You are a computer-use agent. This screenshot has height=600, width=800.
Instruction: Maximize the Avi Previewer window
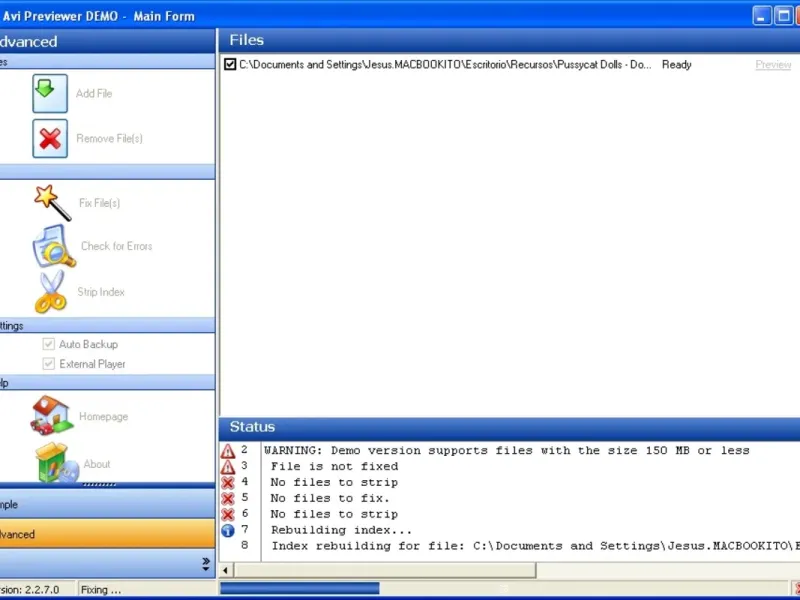[783, 16]
